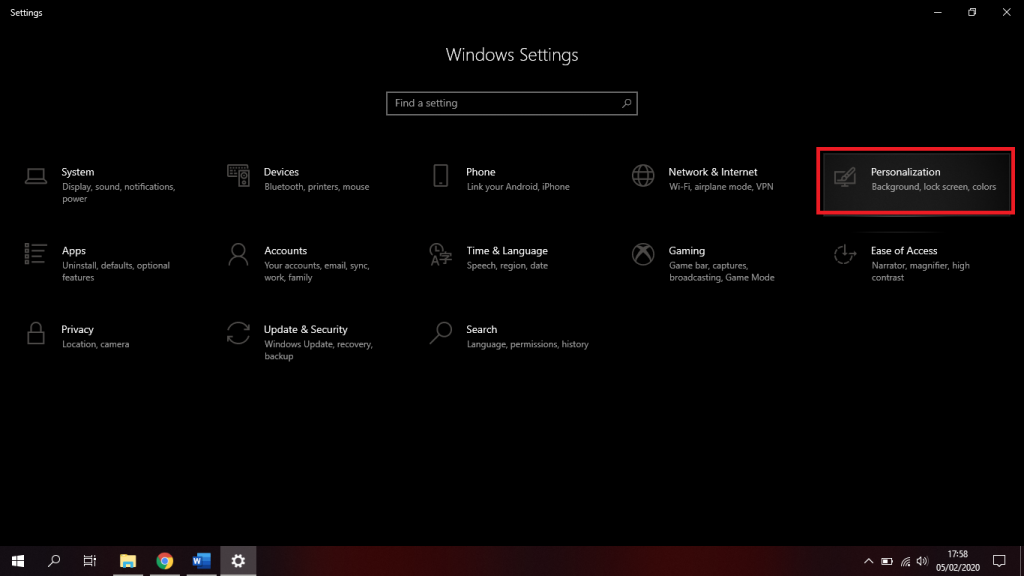
Task: Show hidden system tray icons
Action: (x=868, y=561)
